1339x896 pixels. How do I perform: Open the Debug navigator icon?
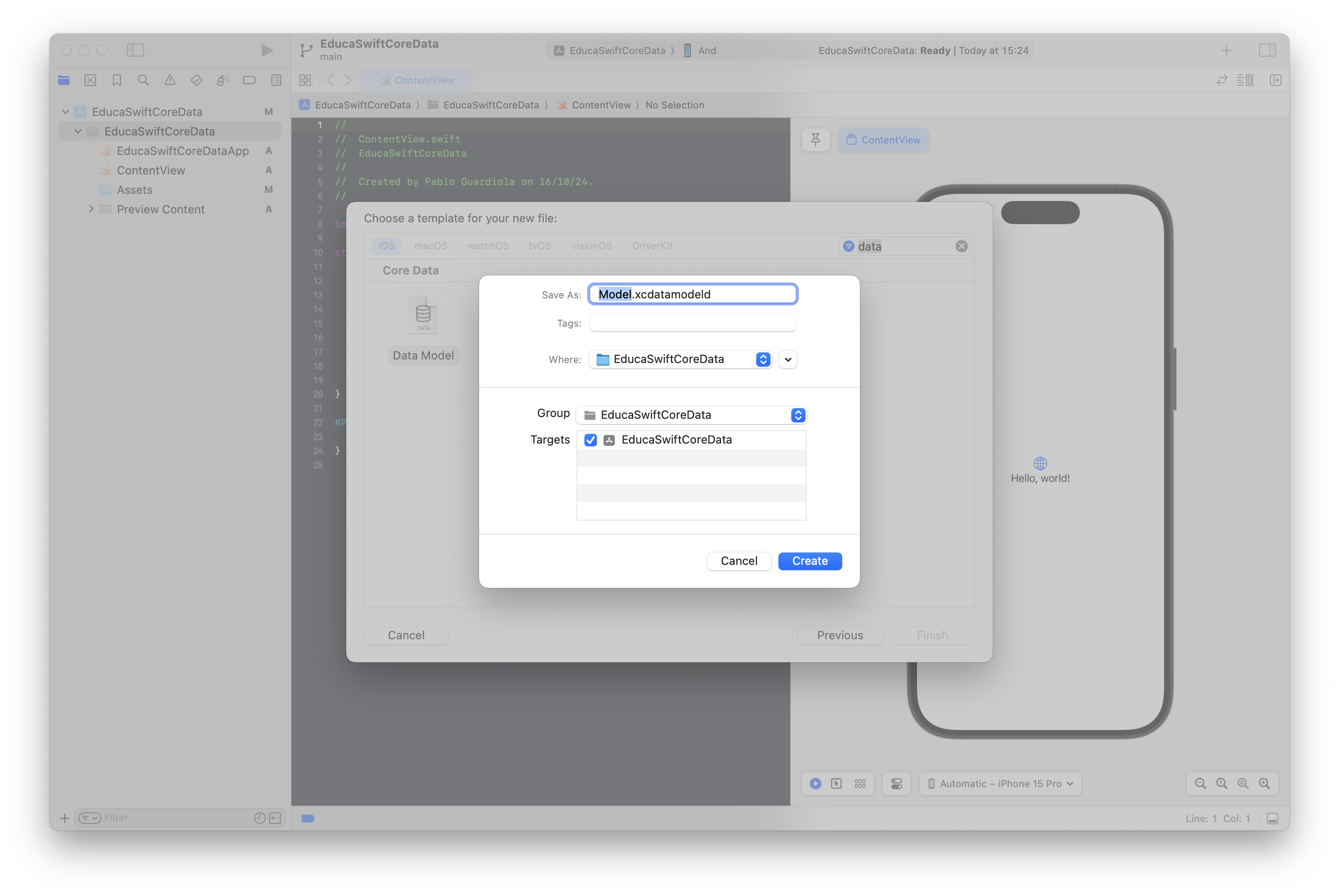point(223,80)
